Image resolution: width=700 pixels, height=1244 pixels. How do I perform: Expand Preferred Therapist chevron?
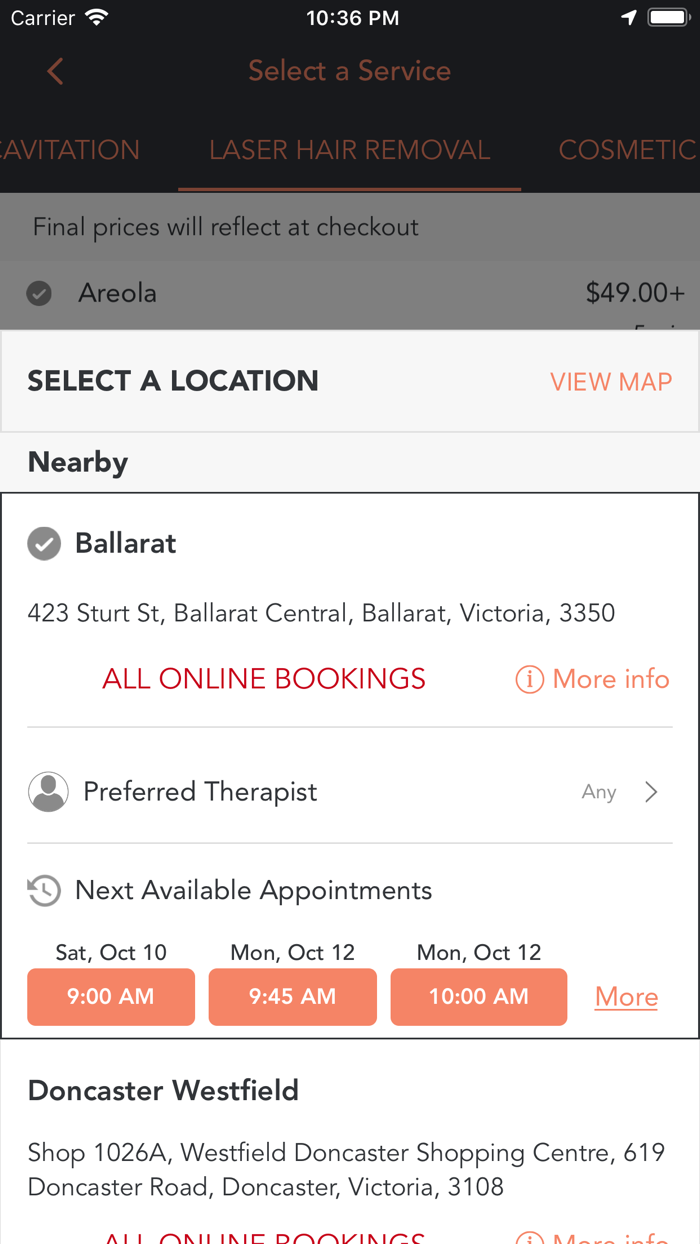[652, 792]
